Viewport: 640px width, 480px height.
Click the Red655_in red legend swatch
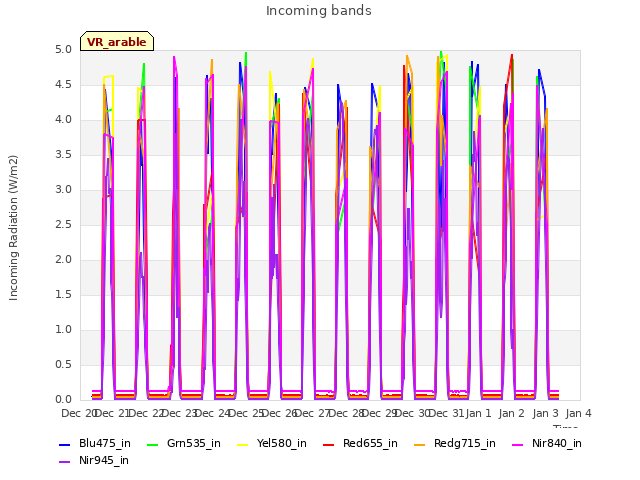pyautogui.click(x=329, y=444)
